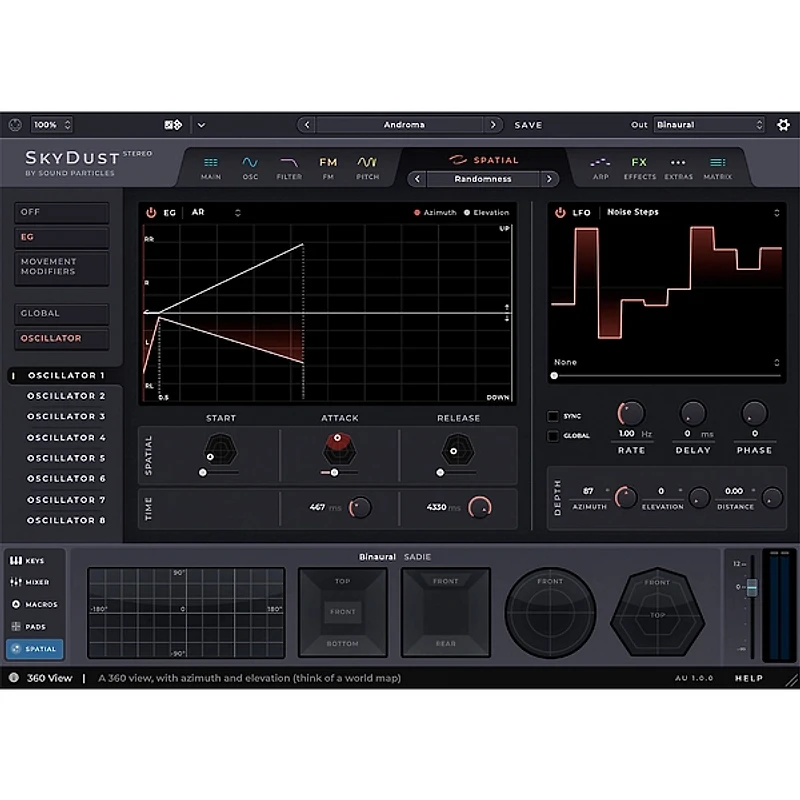Click the FX effects icon
Viewport: 800px width, 800px height.
pyautogui.click(x=639, y=162)
